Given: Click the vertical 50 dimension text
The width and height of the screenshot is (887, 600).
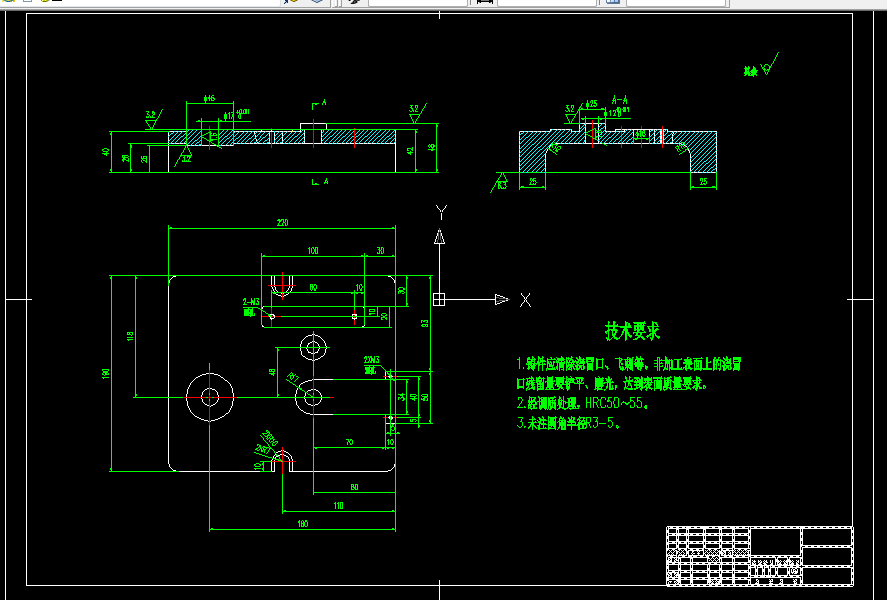Looking at the screenshot, I should [x=425, y=397].
